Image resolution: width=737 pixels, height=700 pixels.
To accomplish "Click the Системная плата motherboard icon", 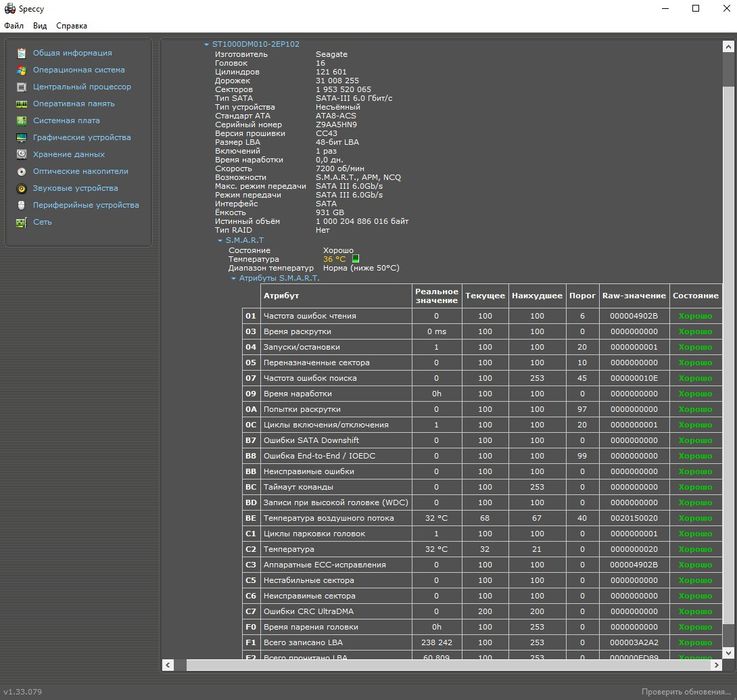I will tap(22, 121).
